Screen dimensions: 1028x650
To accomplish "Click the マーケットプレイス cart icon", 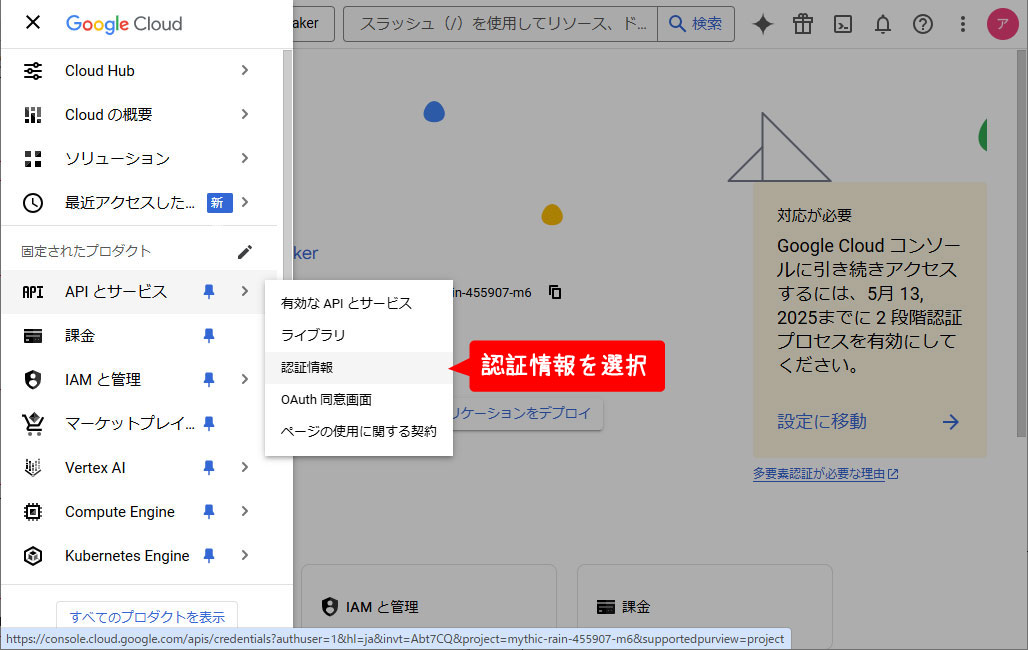I will coord(33,424).
